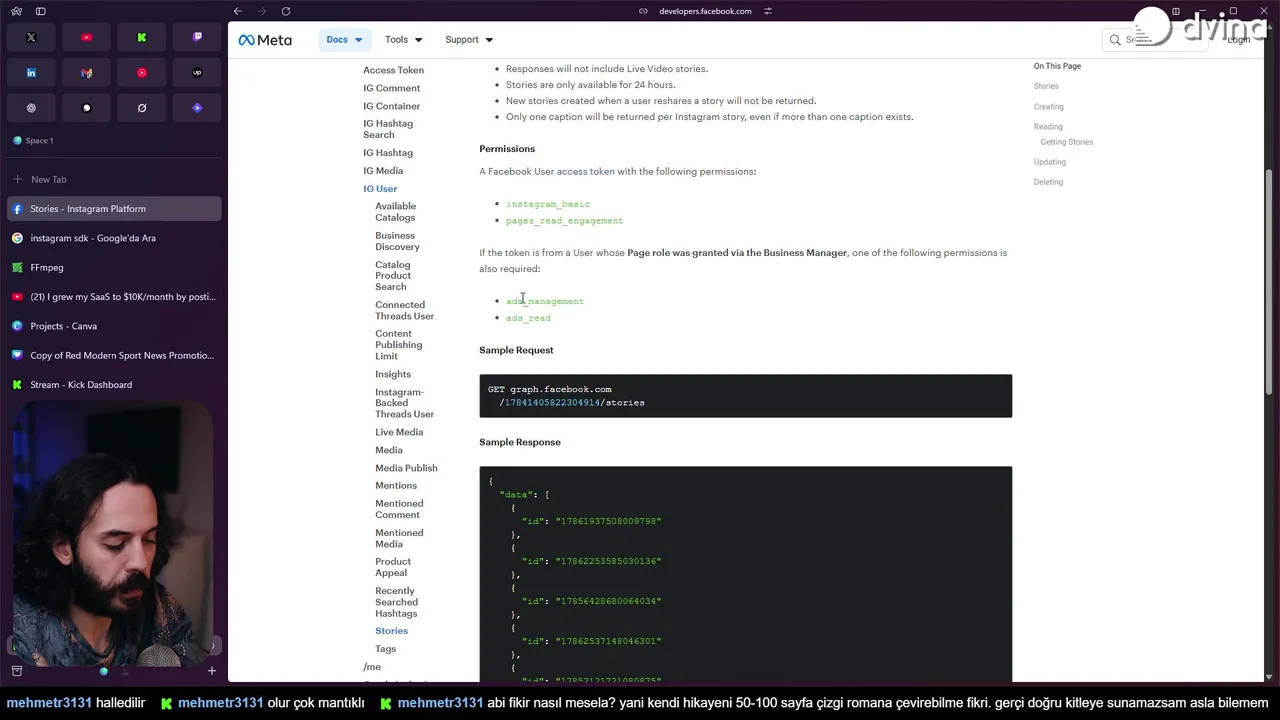Open Connected Threads User in sidebar
Viewport: 1280px width, 720px height.
click(404, 310)
